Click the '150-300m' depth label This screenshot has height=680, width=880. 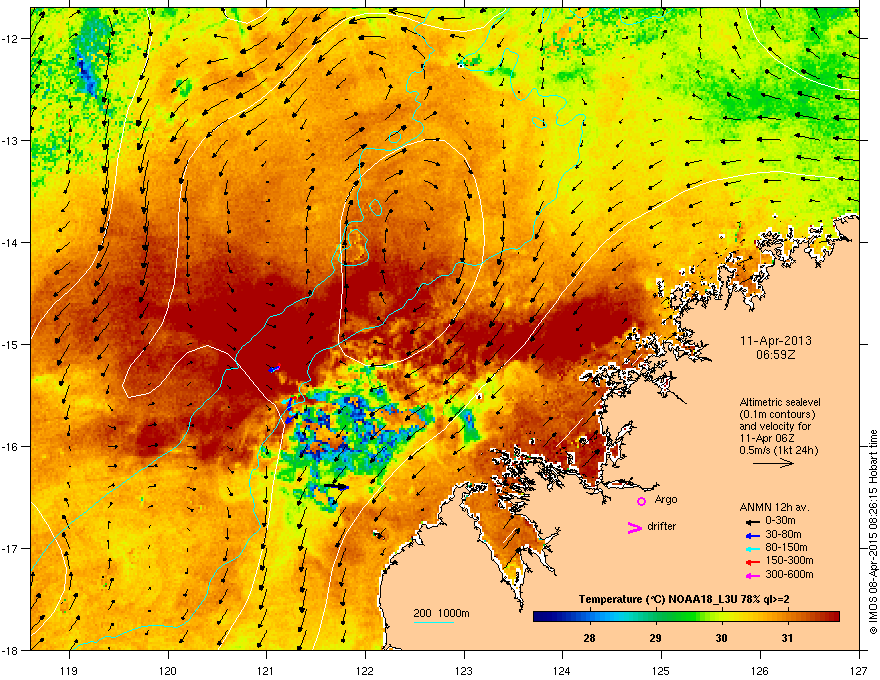pyautogui.click(x=789, y=560)
